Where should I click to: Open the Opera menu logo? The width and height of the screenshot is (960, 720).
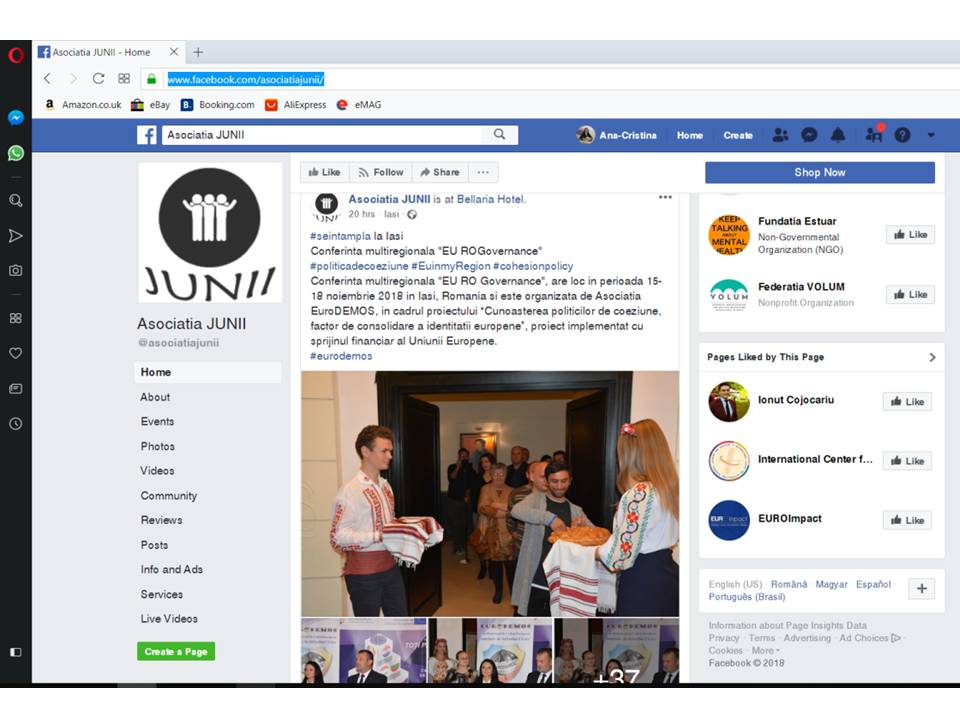(16, 55)
